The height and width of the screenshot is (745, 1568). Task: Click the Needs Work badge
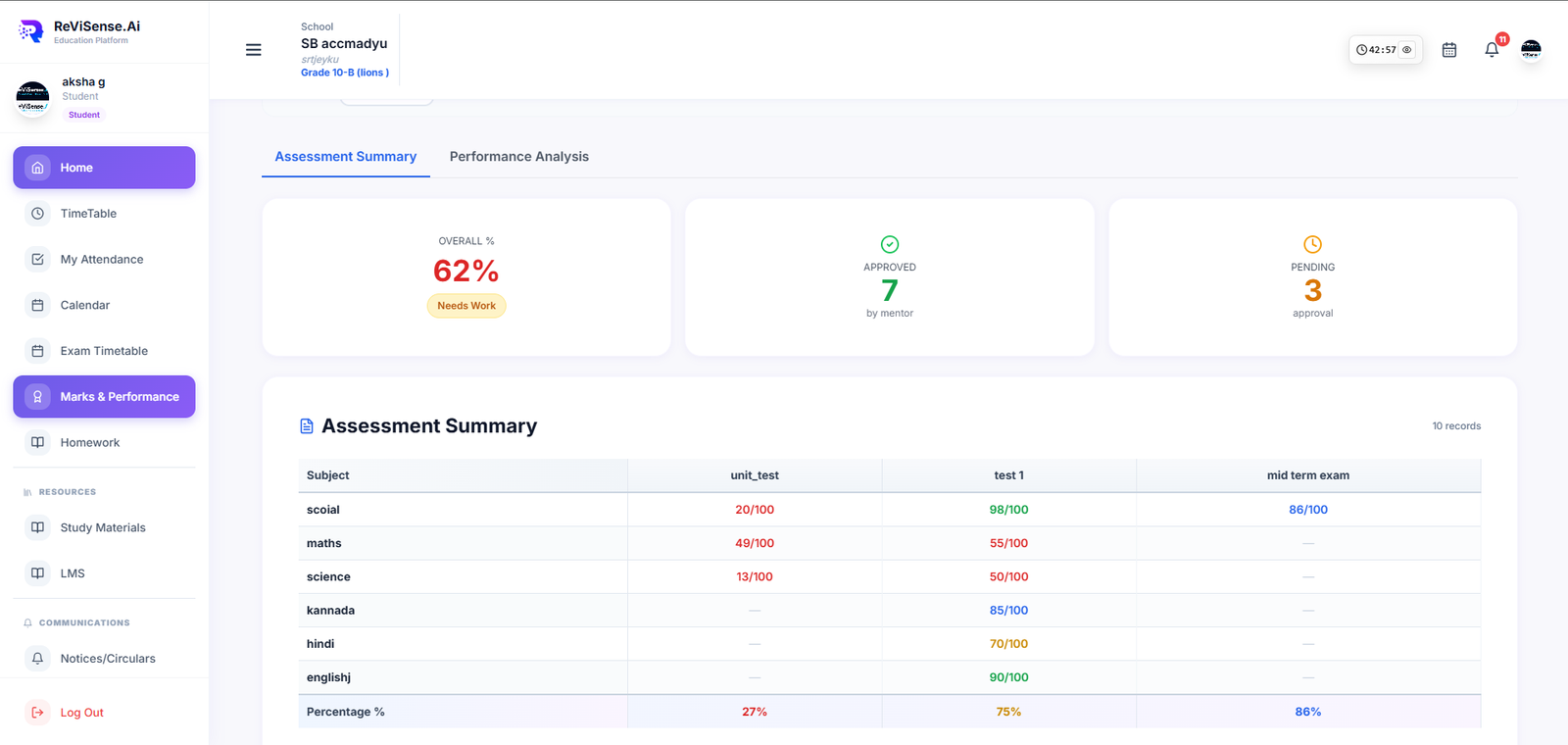(x=466, y=306)
